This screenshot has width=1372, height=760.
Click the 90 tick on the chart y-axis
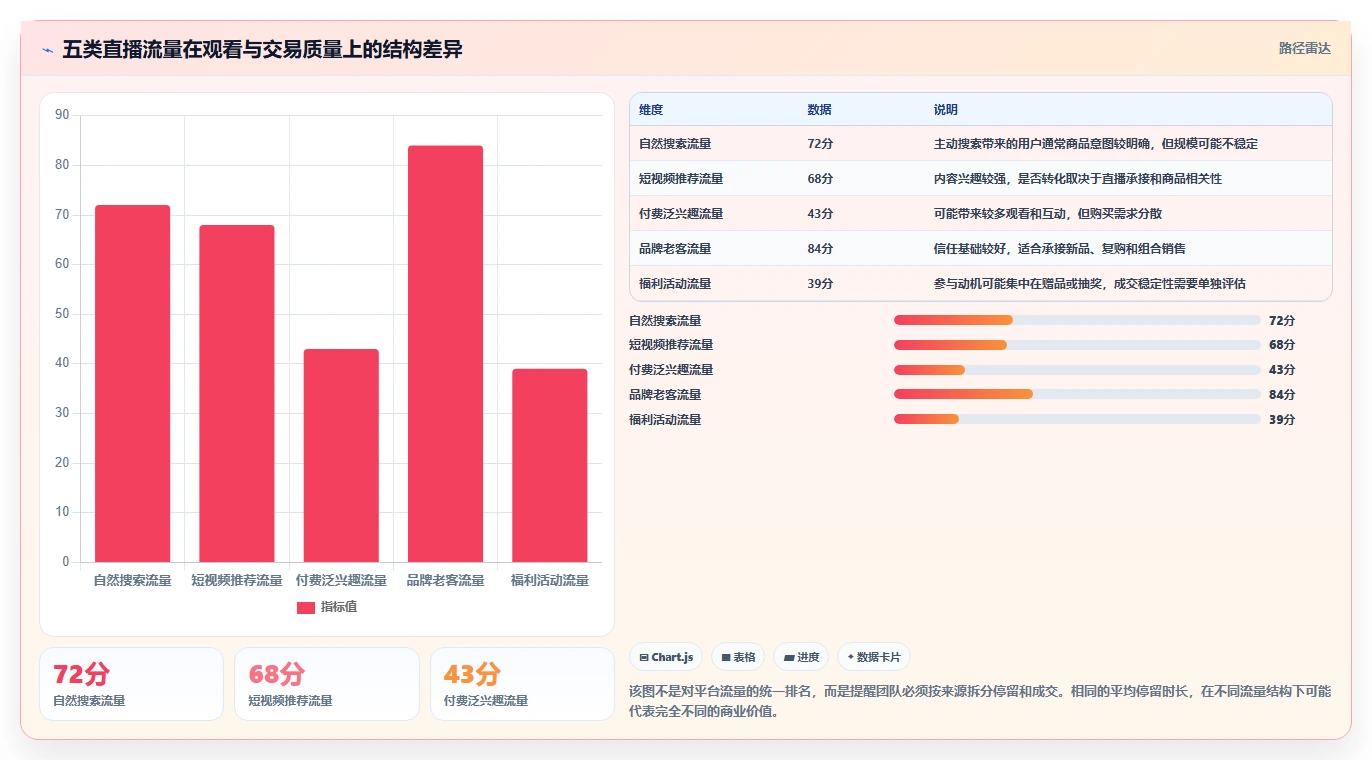pyautogui.click(x=62, y=115)
